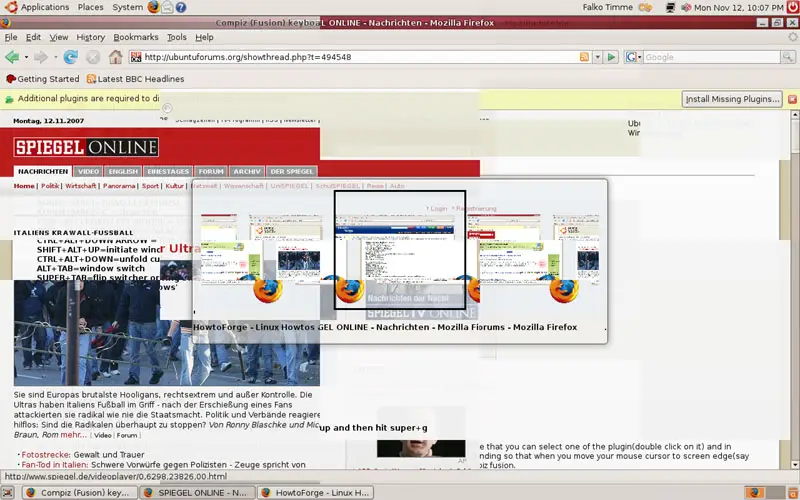The height and width of the screenshot is (500, 800).
Task: Click the volume control tray icon
Action: click(x=686, y=8)
